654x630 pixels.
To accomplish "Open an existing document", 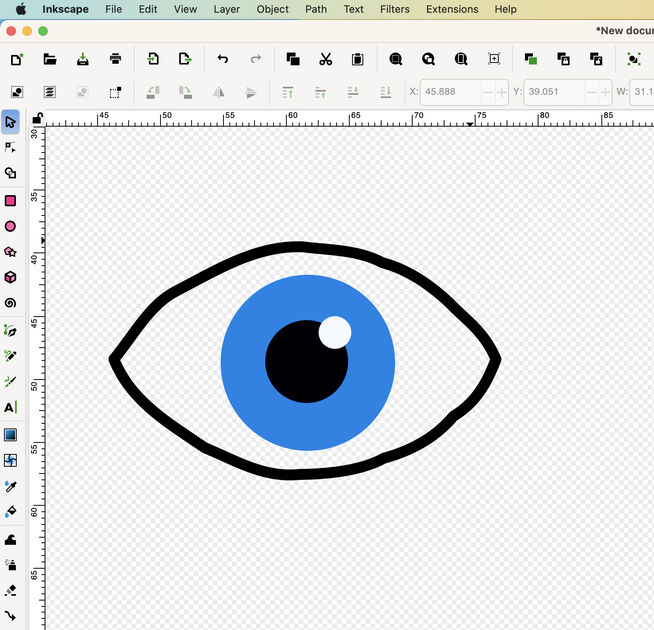I will tap(50, 59).
